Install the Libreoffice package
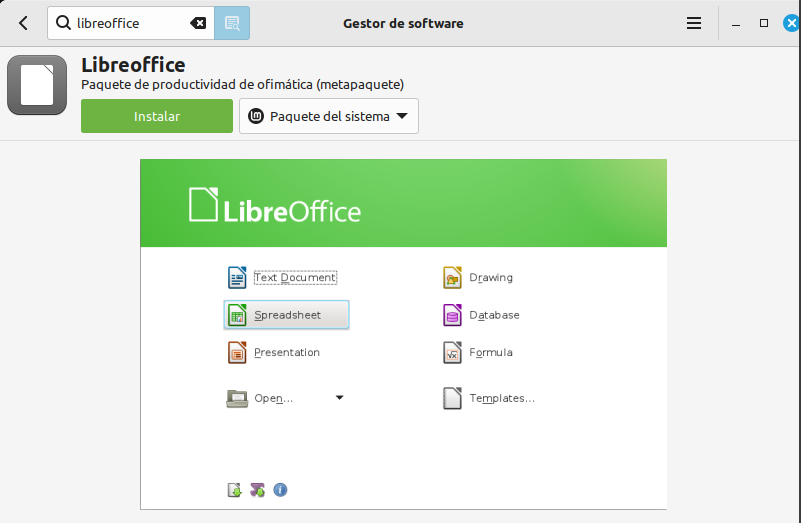 [x=157, y=116]
